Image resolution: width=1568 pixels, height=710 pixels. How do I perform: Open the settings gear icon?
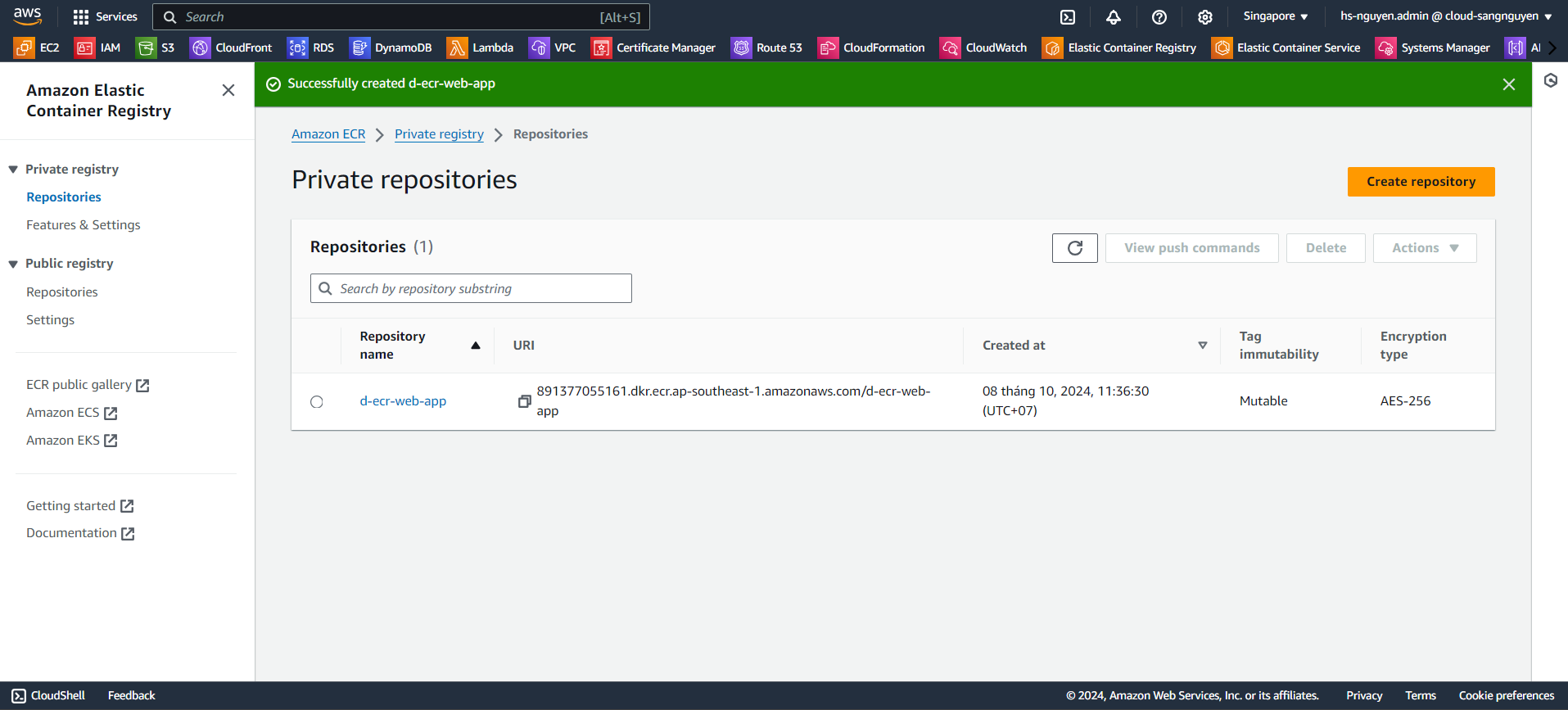1205,17
